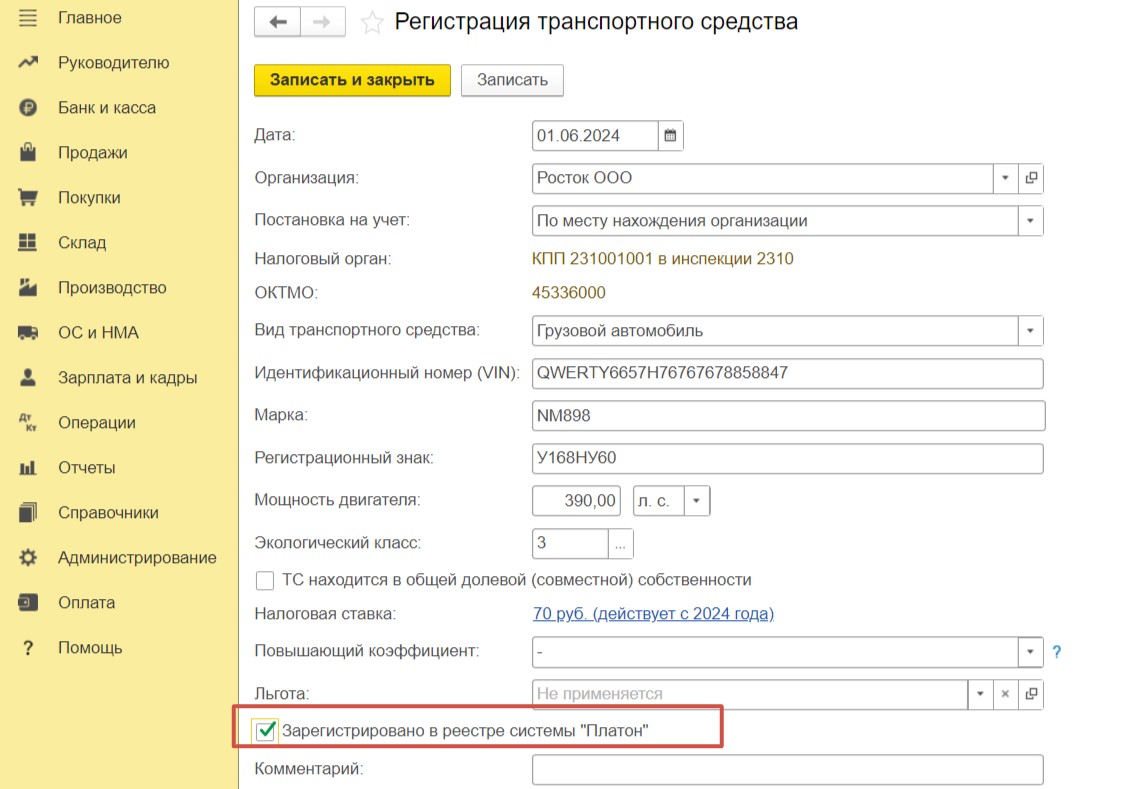Go back with the left arrow button
1123x789 pixels.
(x=278, y=21)
